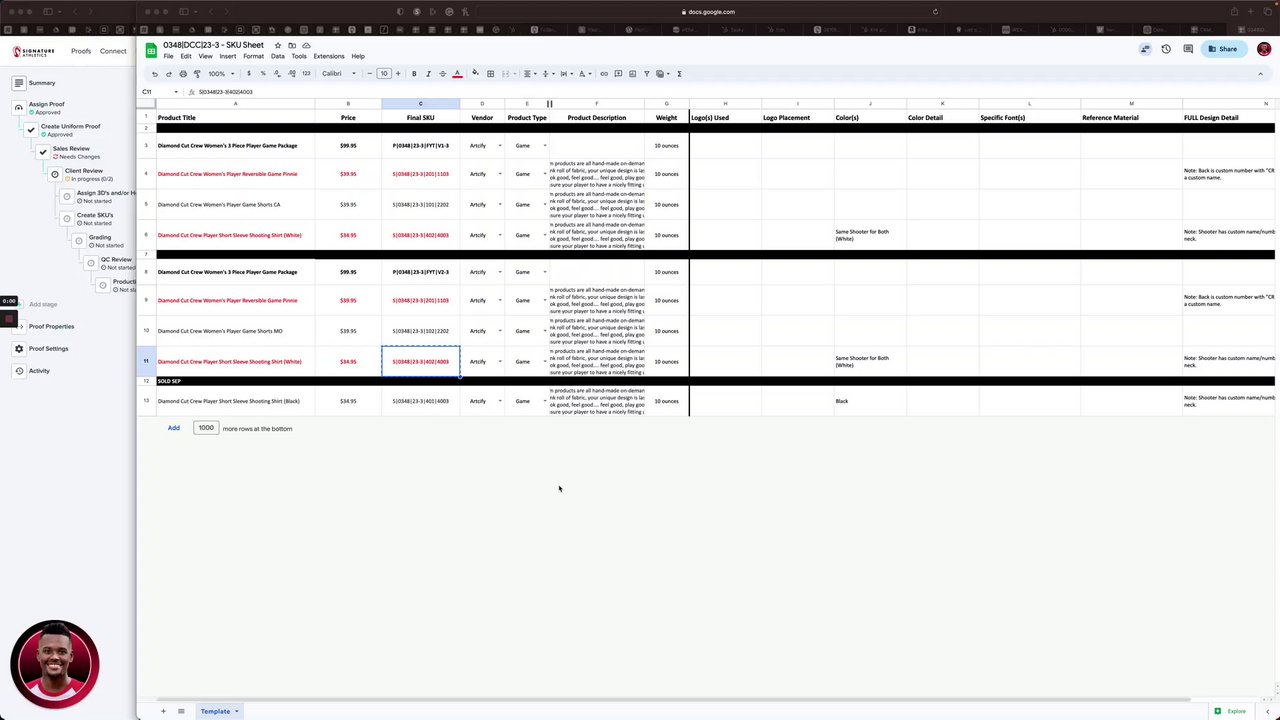Open the fill color picker
This screenshot has height=720, width=1280.
click(x=475, y=73)
